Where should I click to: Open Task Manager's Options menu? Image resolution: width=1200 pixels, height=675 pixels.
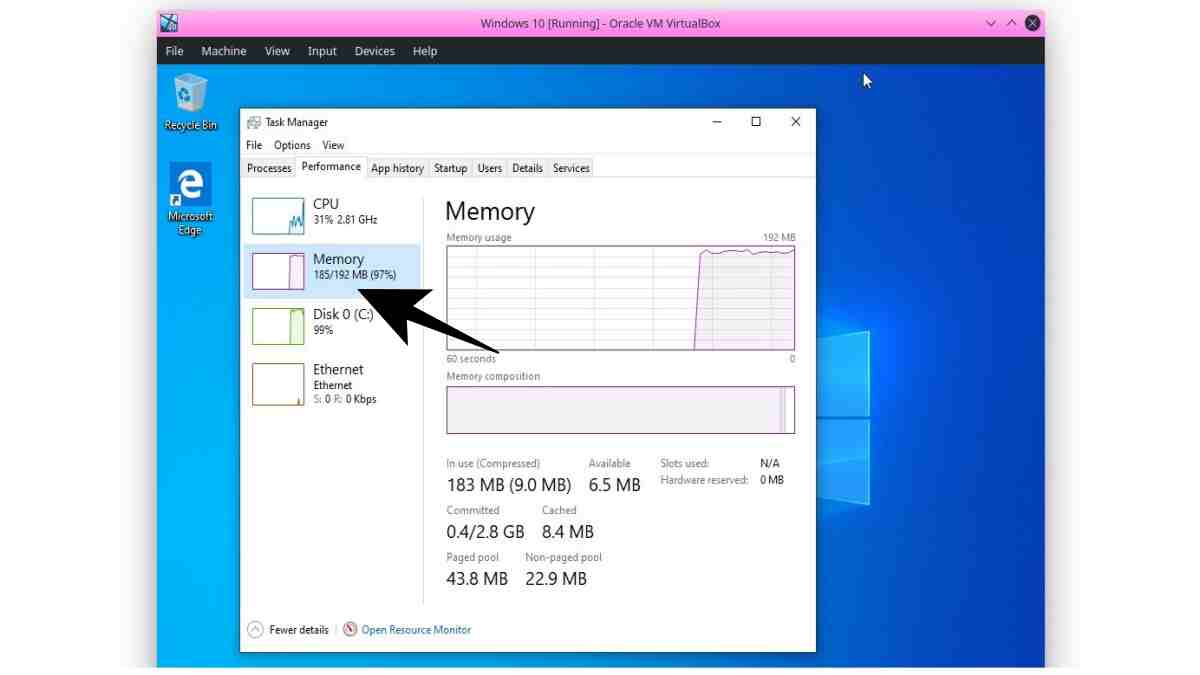click(x=292, y=145)
